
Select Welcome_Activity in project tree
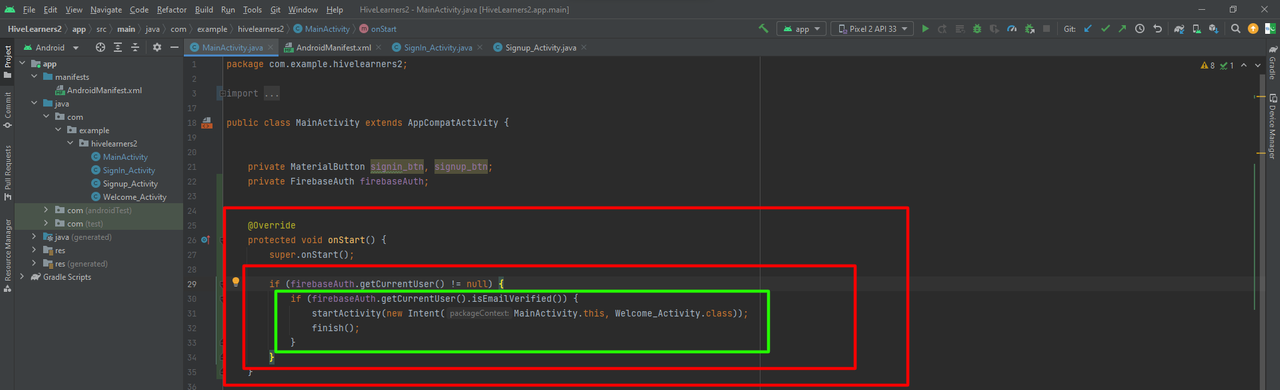click(x=135, y=197)
